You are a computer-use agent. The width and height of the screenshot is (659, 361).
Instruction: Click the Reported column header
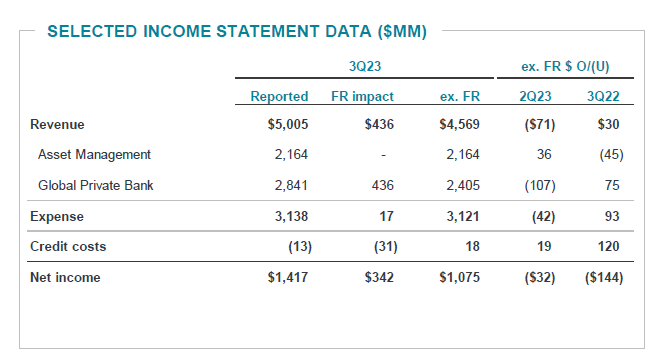[279, 96]
